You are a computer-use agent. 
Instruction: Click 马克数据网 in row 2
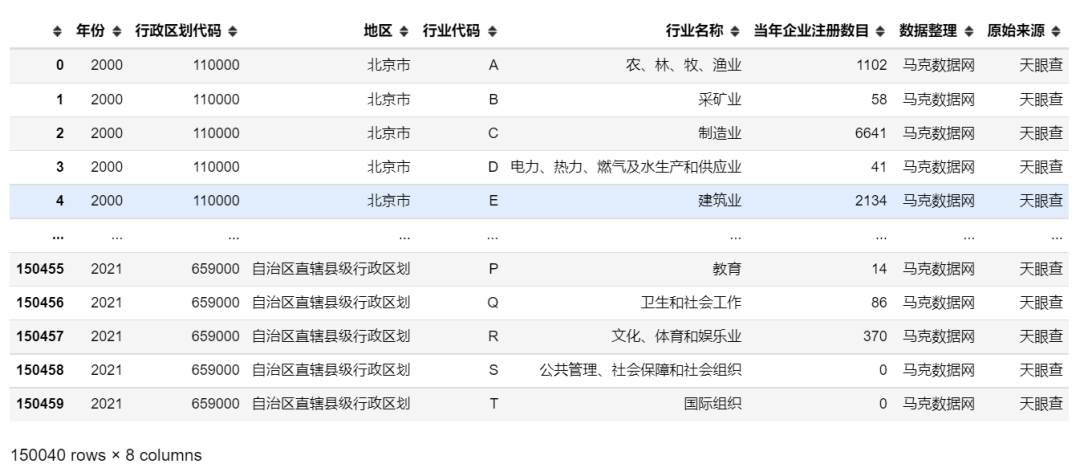coord(939,133)
